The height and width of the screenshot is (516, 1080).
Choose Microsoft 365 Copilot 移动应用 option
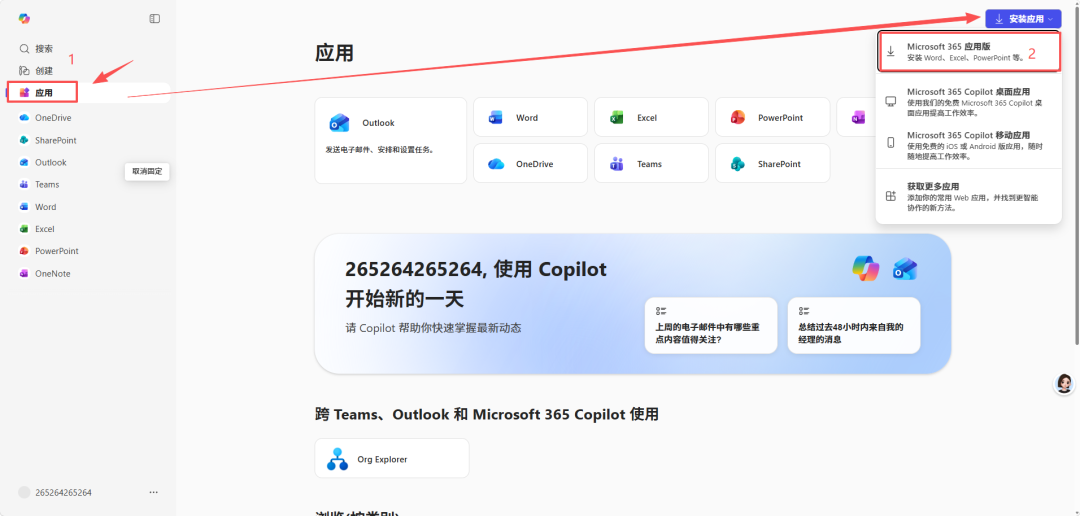pyautogui.click(x=968, y=145)
